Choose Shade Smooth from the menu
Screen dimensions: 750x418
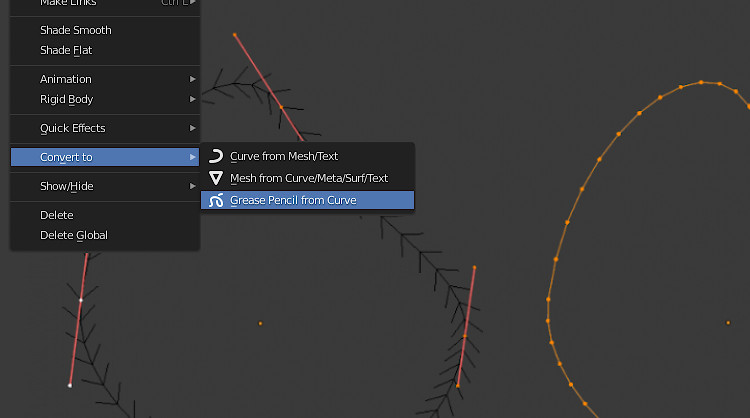coord(76,30)
